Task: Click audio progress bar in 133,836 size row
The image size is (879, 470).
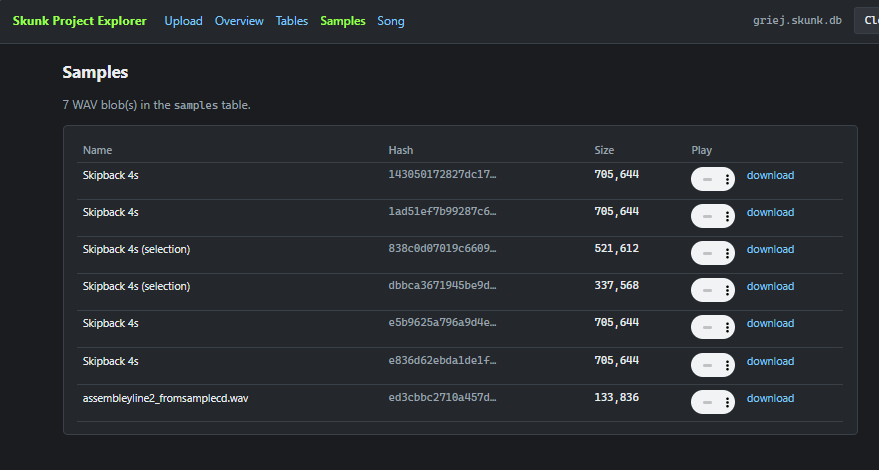Action: pos(707,403)
